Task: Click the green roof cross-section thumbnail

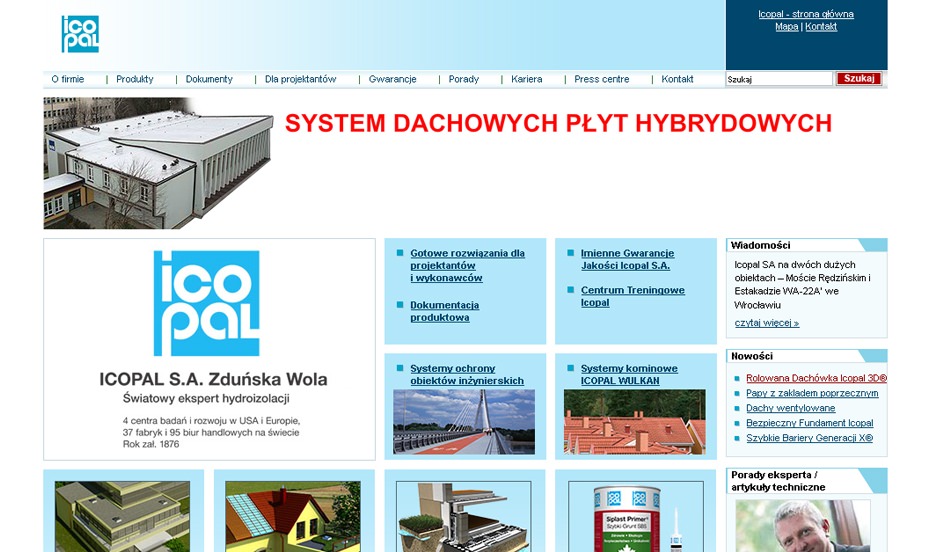Action: [x=463, y=516]
